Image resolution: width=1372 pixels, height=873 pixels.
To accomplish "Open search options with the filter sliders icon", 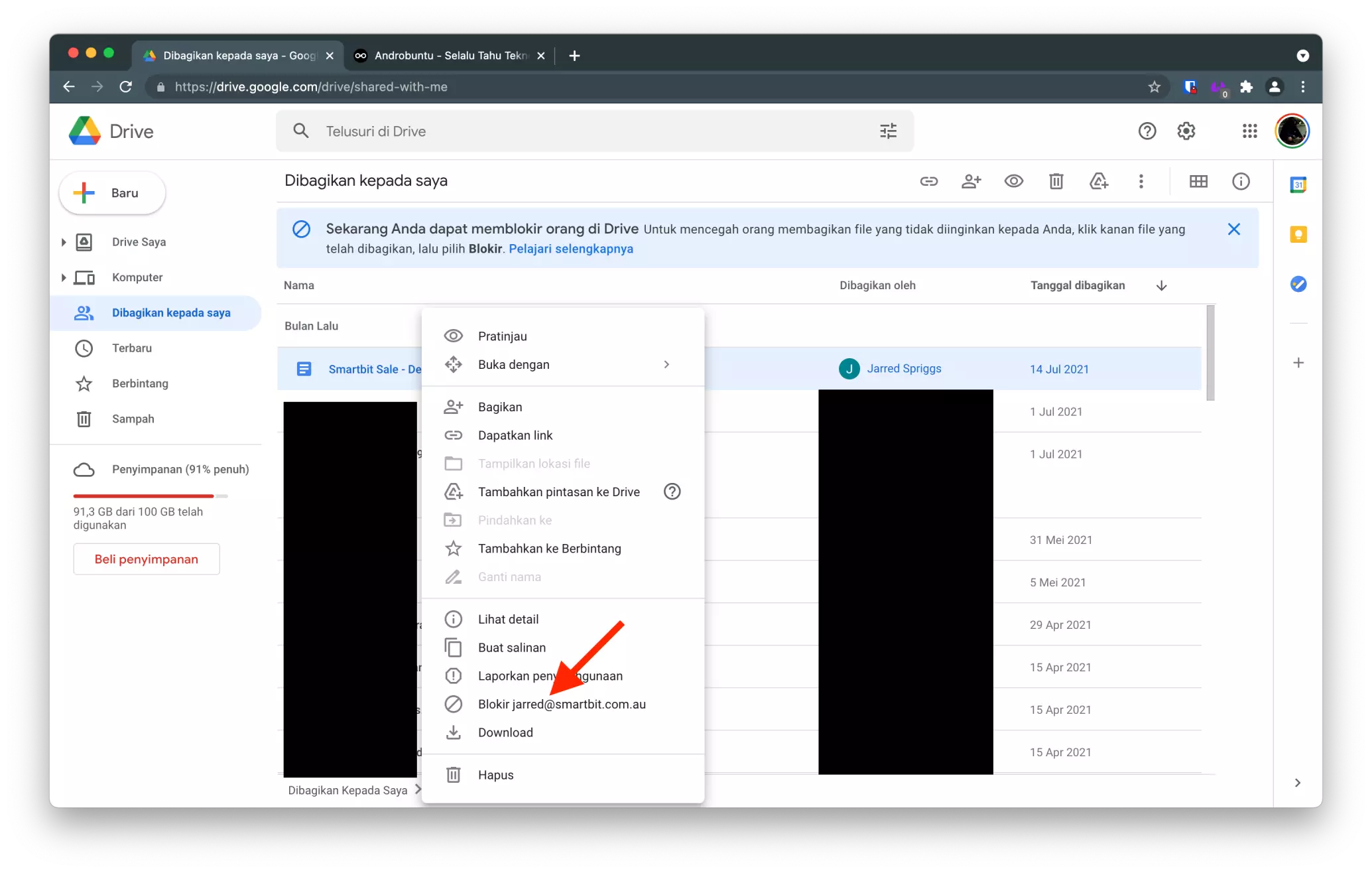I will [x=888, y=131].
